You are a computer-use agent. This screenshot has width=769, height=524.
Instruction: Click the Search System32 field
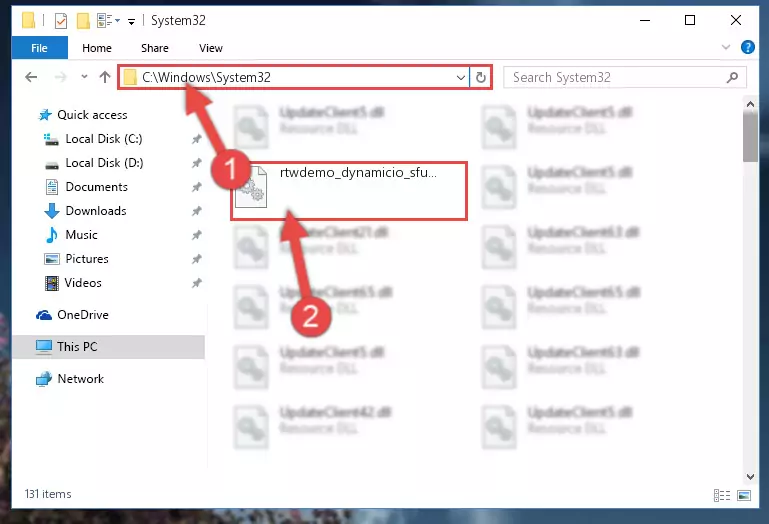624,78
